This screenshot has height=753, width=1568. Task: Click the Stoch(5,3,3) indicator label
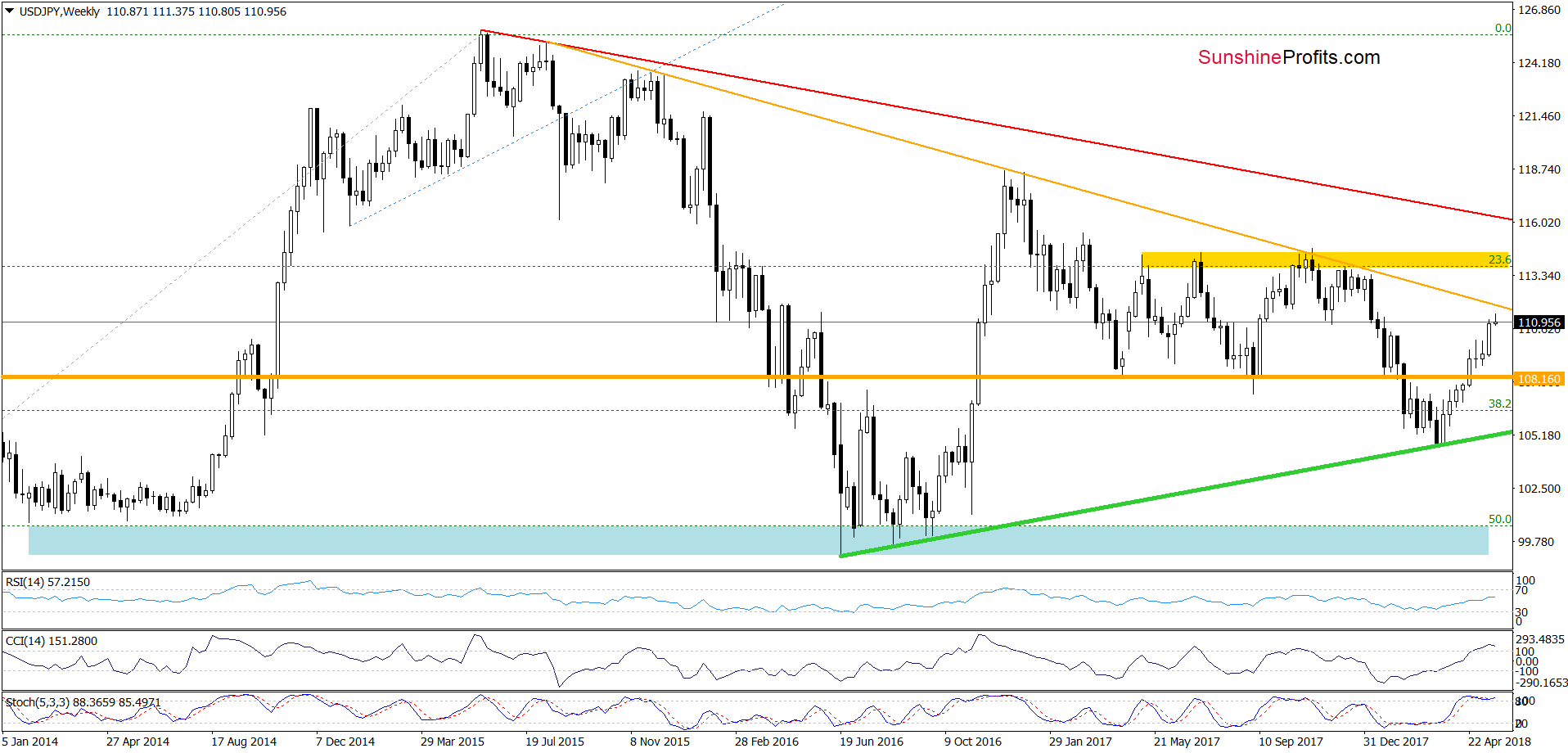click(83, 702)
